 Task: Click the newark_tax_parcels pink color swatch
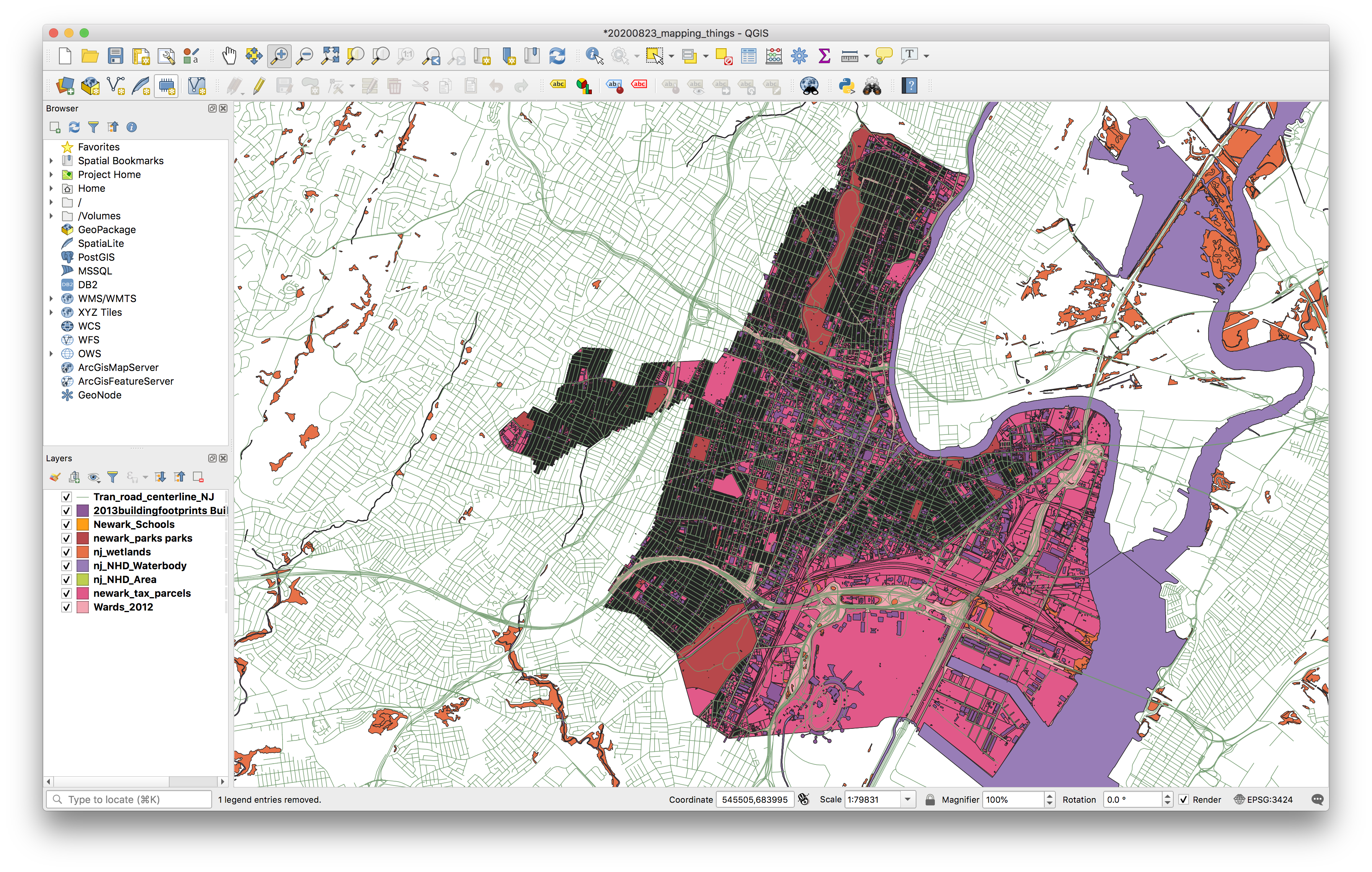click(x=83, y=593)
